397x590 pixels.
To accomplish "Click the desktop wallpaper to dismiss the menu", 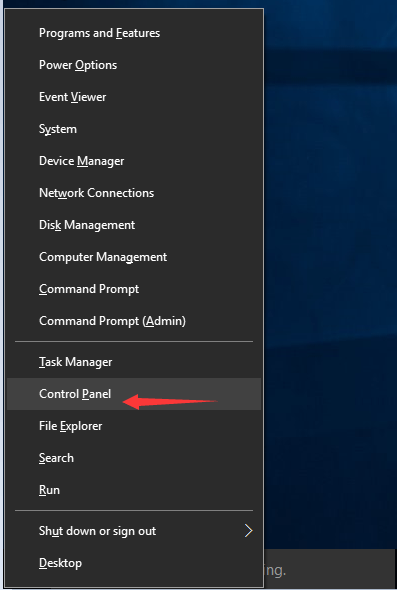I will point(330,263).
